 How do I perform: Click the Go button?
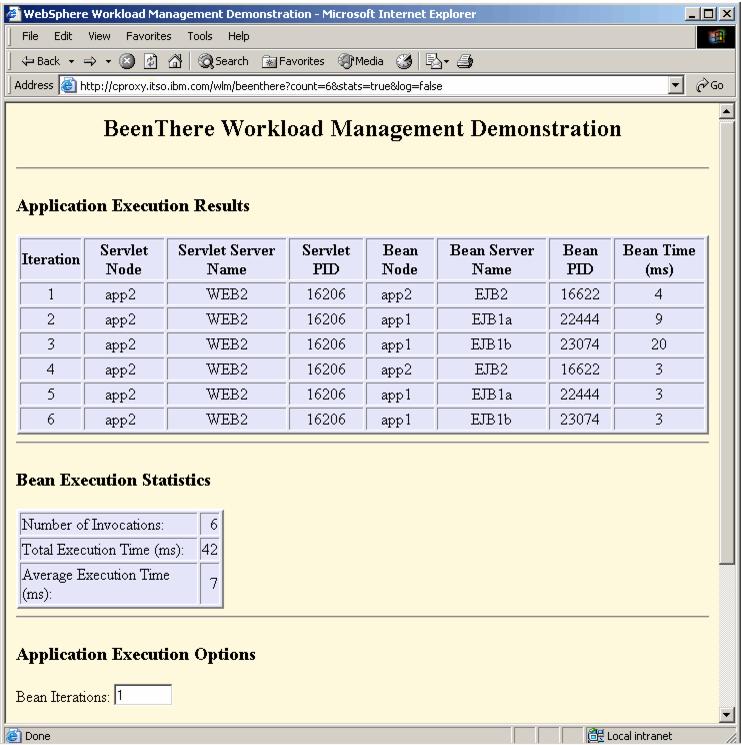pos(710,86)
